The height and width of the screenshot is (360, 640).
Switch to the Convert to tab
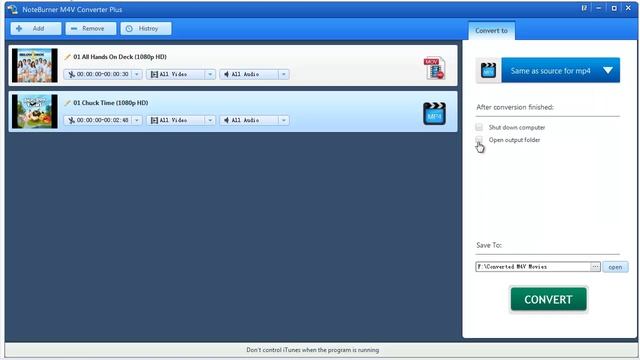click(491, 31)
